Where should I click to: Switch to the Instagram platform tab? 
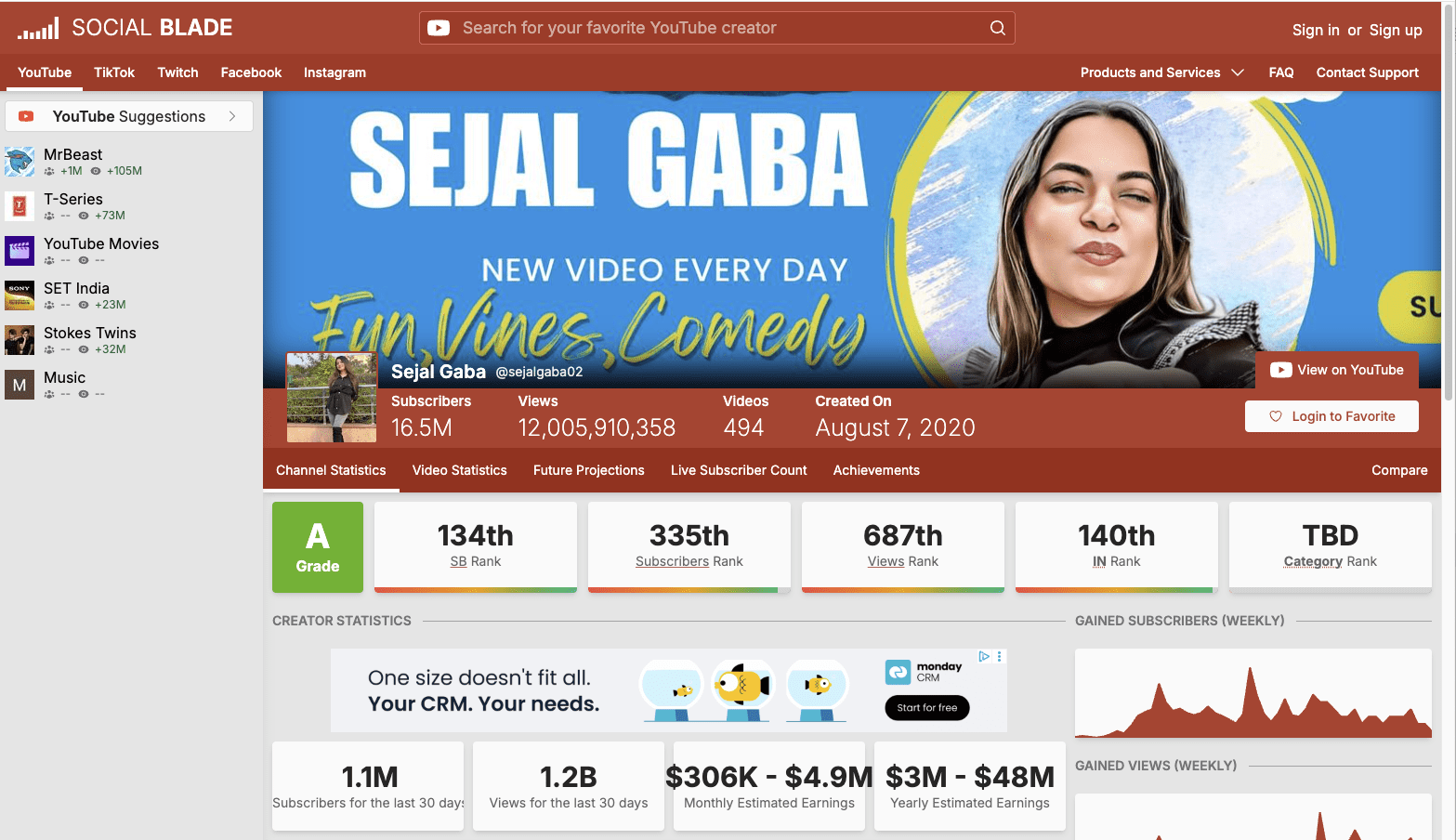point(334,72)
